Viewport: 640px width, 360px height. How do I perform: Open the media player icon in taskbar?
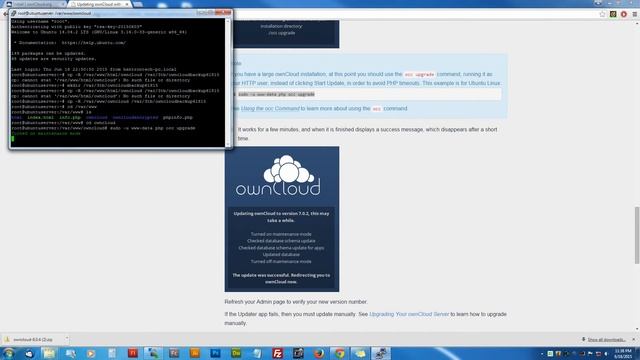(91, 353)
